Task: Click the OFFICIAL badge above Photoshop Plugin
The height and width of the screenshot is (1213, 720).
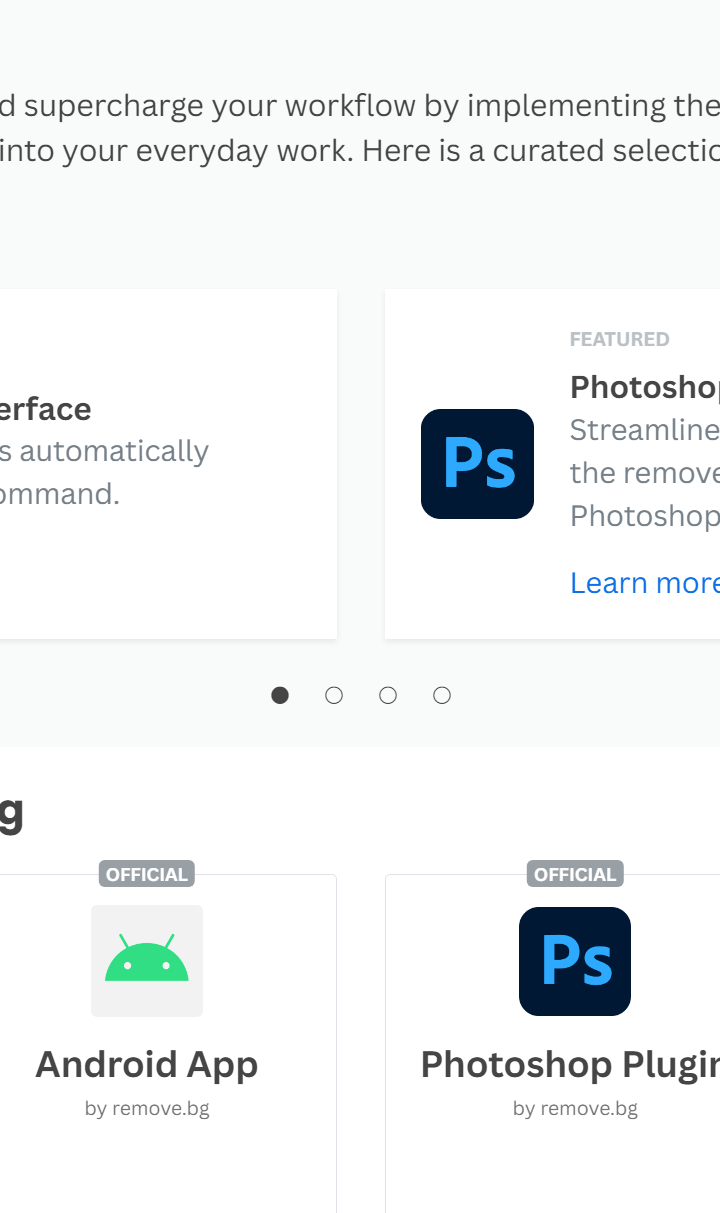Action: [x=575, y=874]
